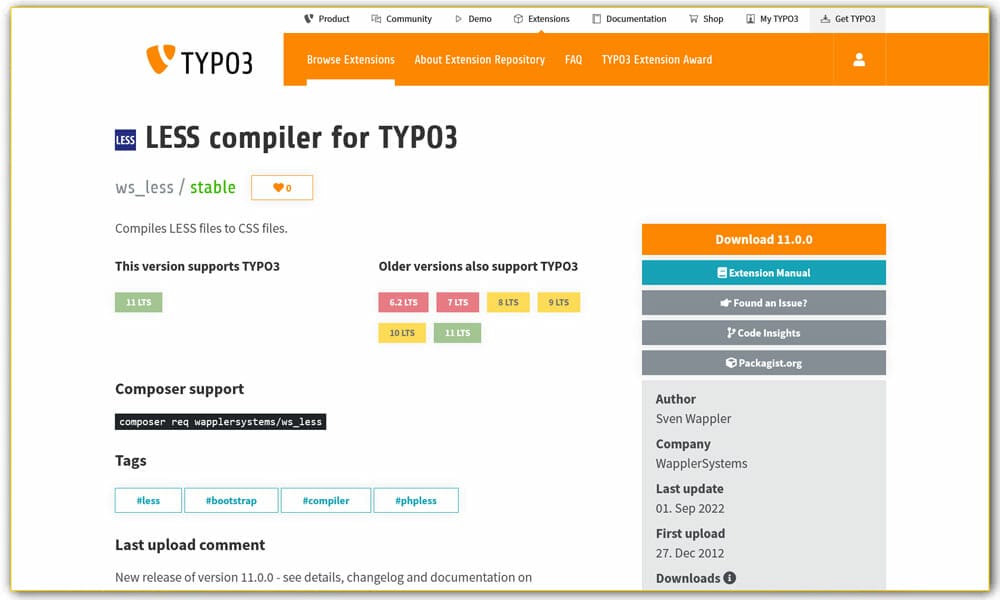Select the 6.2 LTS version badge

[x=403, y=301]
